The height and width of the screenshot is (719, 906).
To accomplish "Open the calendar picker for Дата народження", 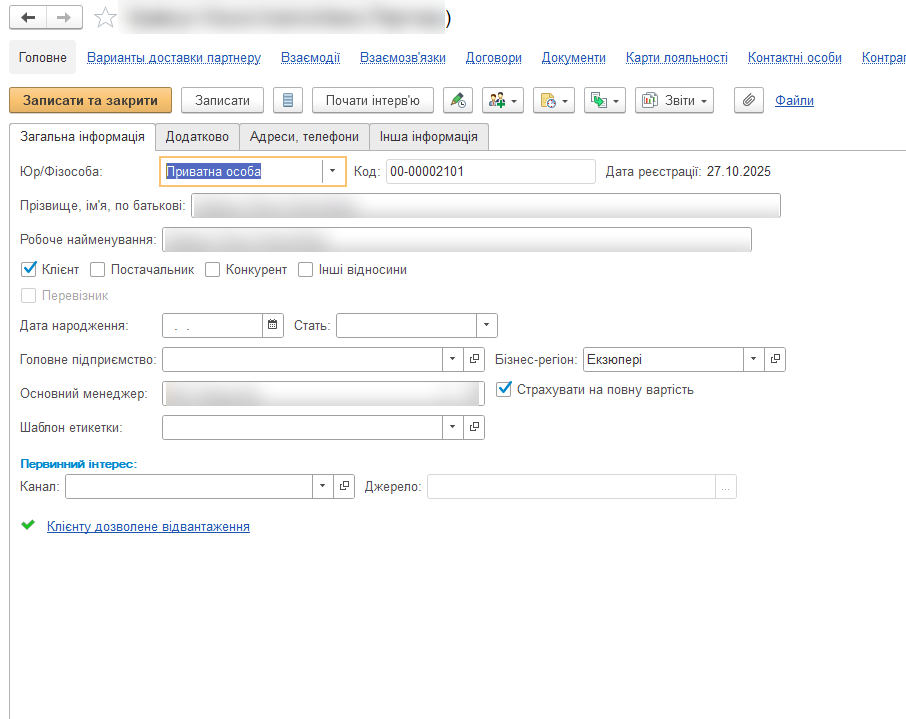I will tap(273, 325).
